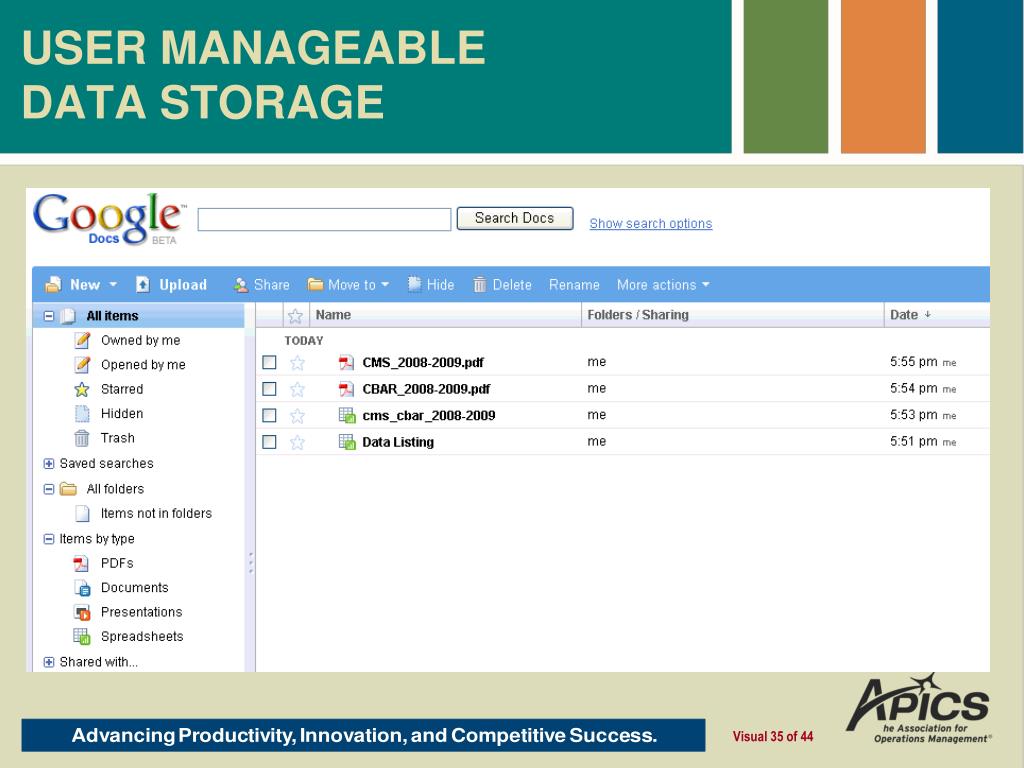Screen dimensions: 1024x768
Task: Select Starred in the sidebar
Action: (x=122, y=389)
